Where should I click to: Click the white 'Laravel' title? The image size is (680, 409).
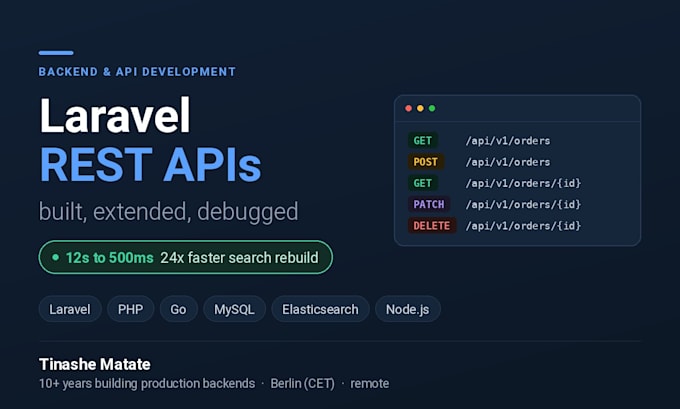tap(115, 115)
